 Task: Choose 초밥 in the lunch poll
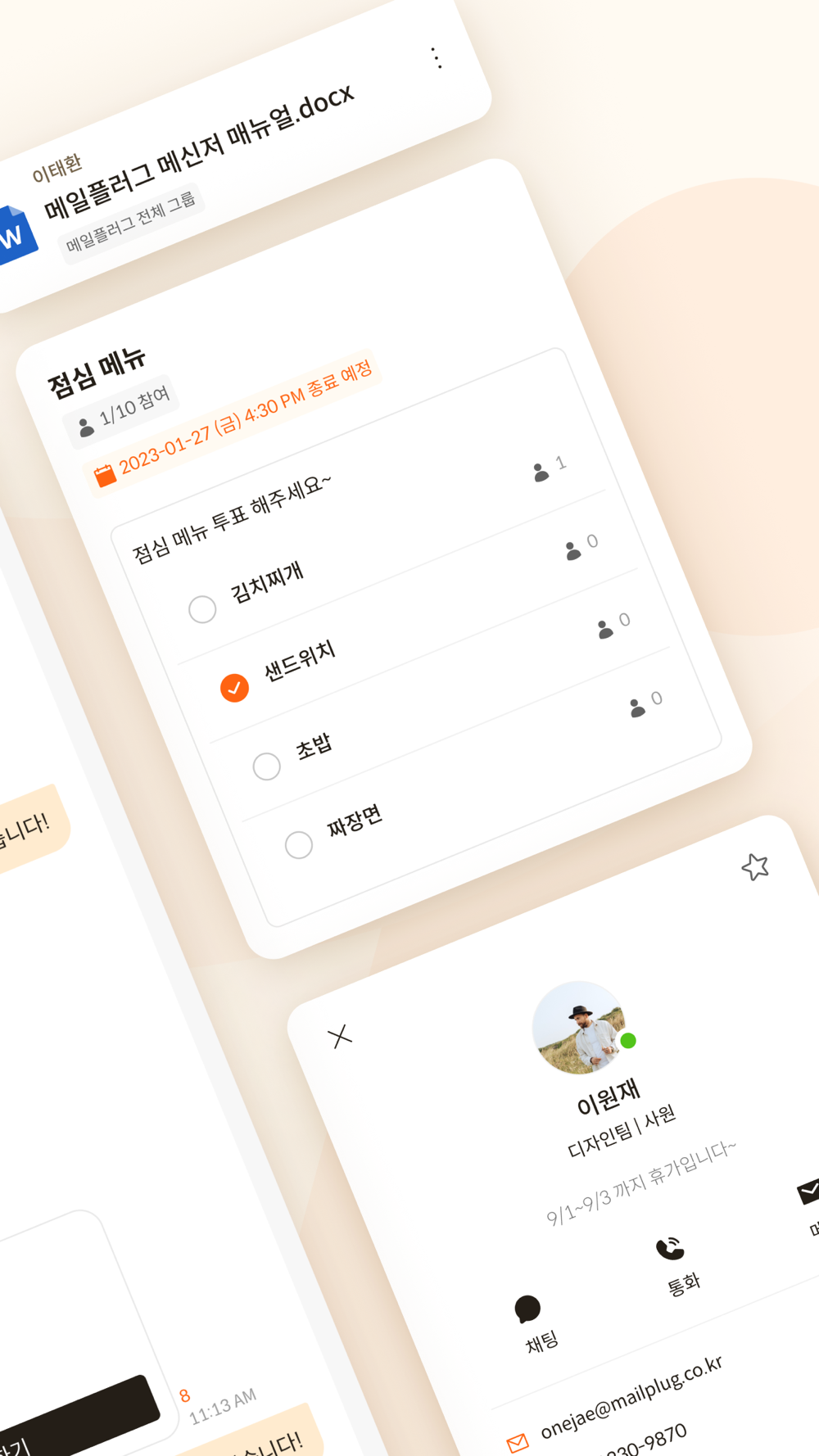266,766
